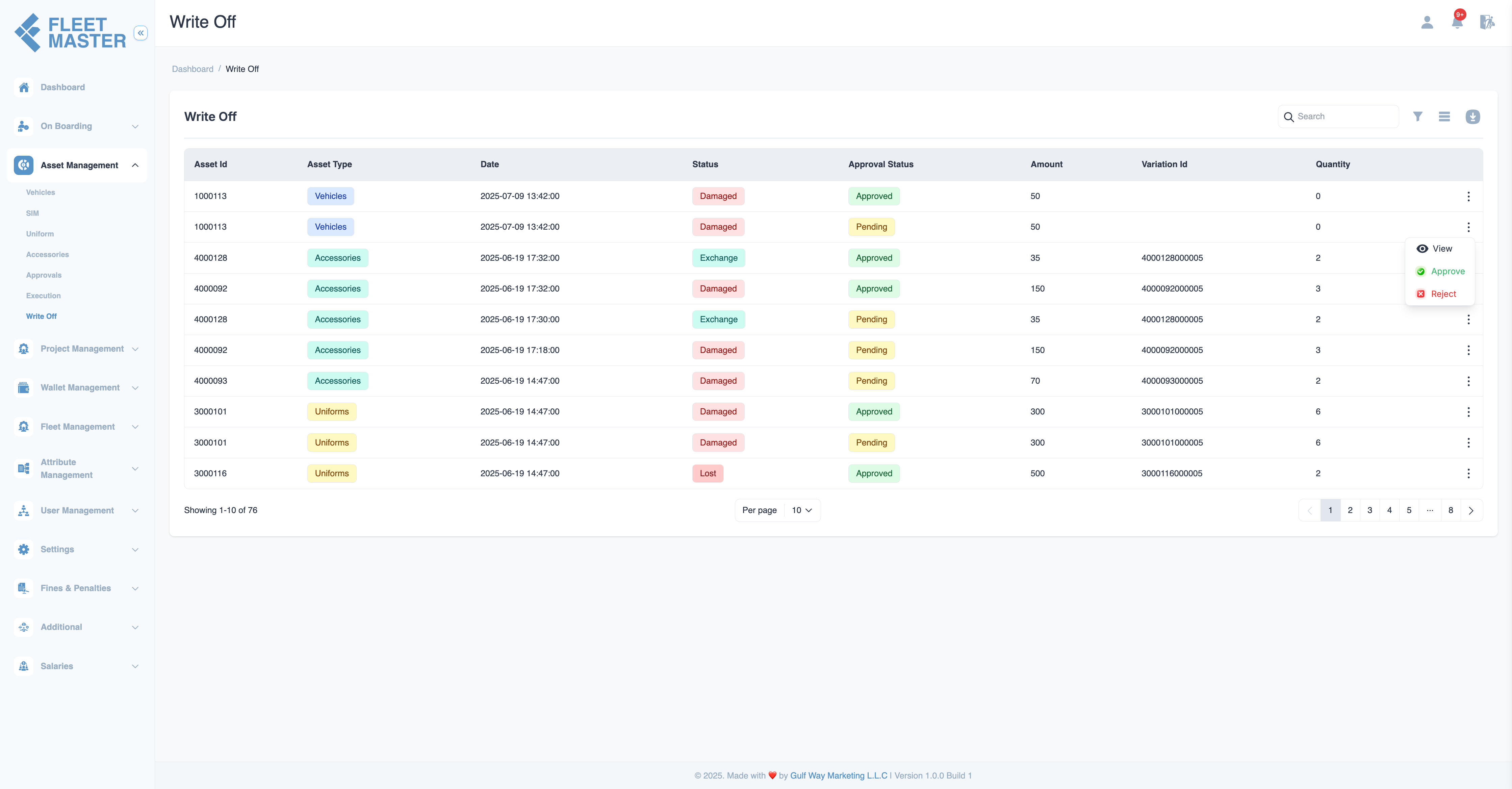Open the three-dot menu for the 3000116 row
Screen dimensions: 1512x789
(1468, 473)
